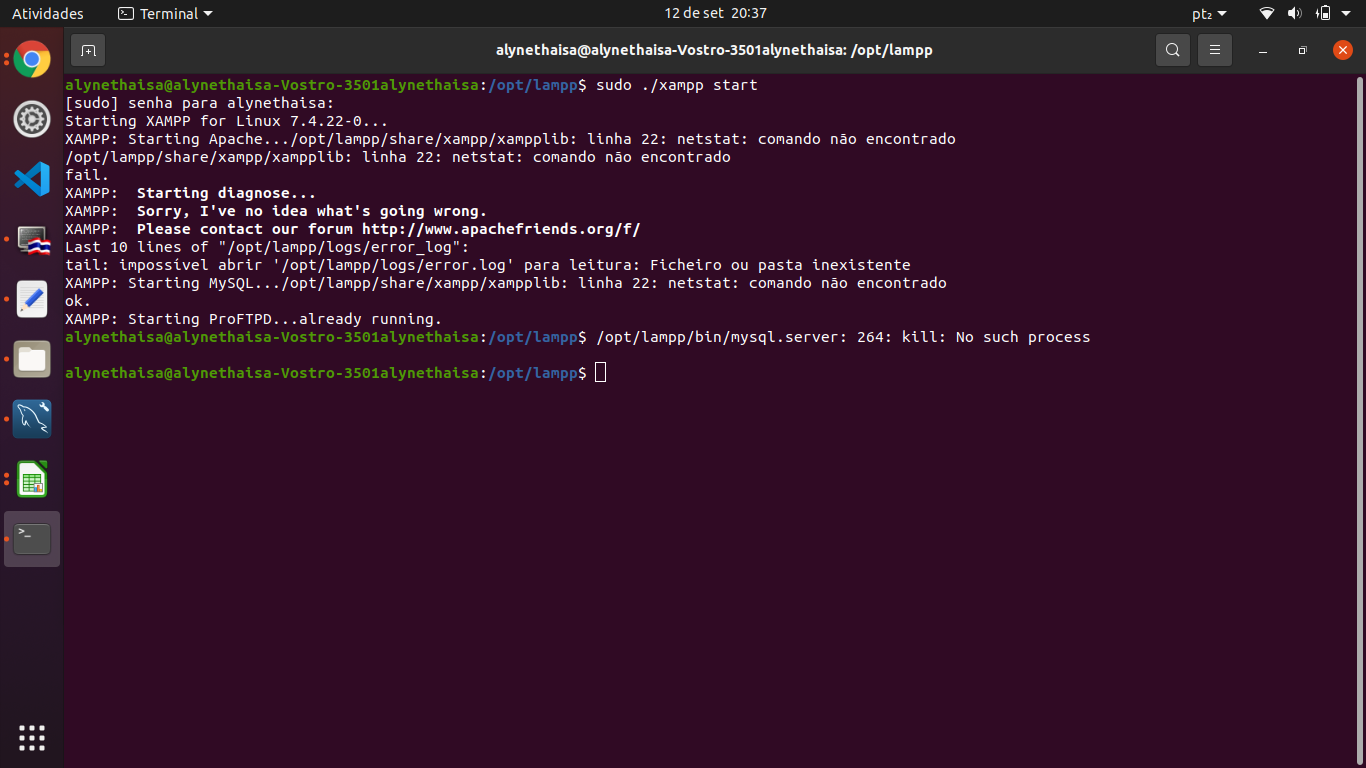The image size is (1366, 768).
Task: Click the 'sudo ./xampp start' command text
Action: (x=677, y=85)
